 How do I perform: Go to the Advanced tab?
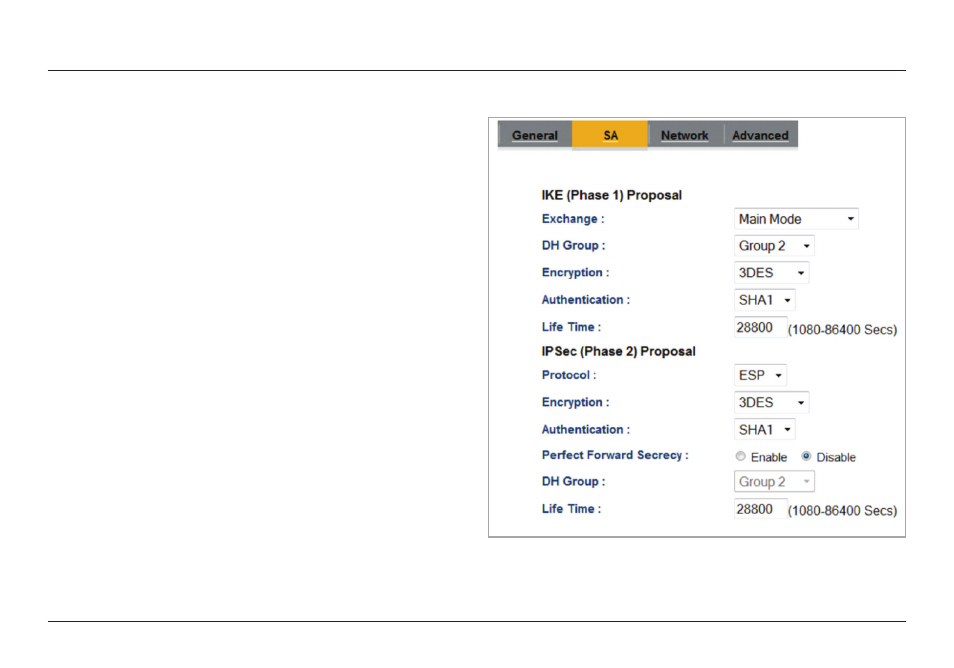(760, 135)
